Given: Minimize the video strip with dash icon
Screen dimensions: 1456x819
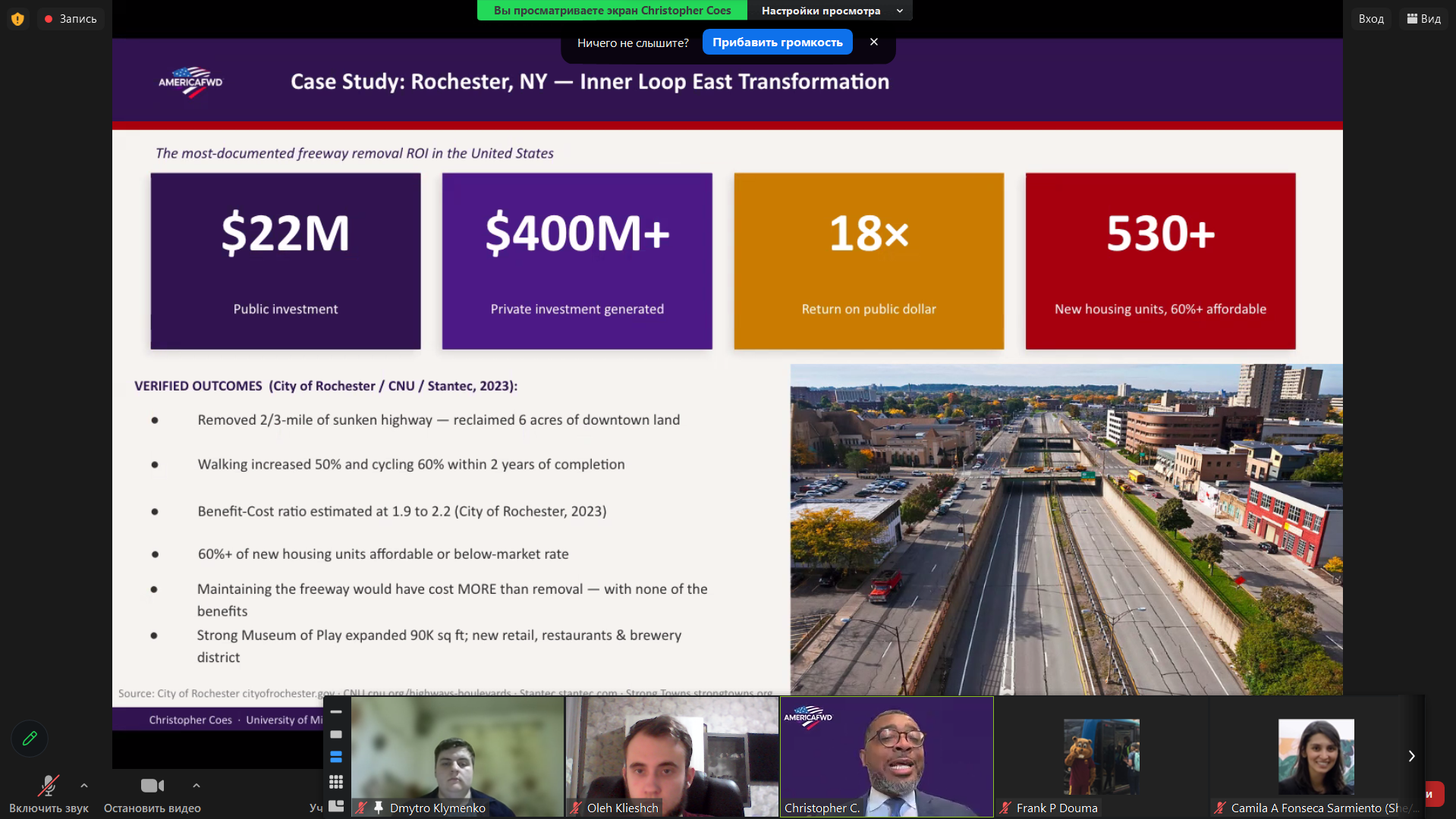Looking at the screenshot, I should coord(336,712).
